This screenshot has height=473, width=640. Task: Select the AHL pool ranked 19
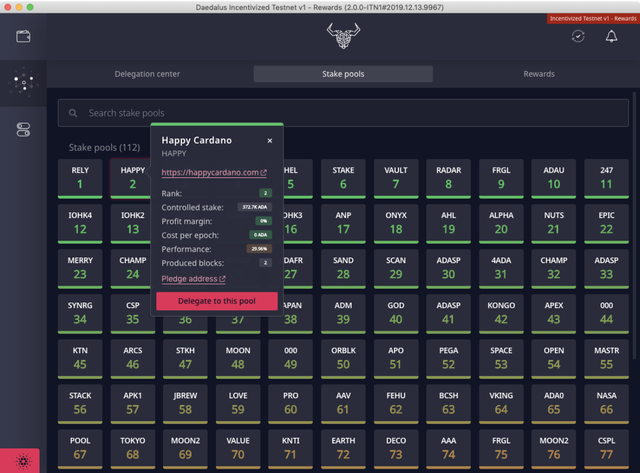pyautogui.click(x=449, y=224)
